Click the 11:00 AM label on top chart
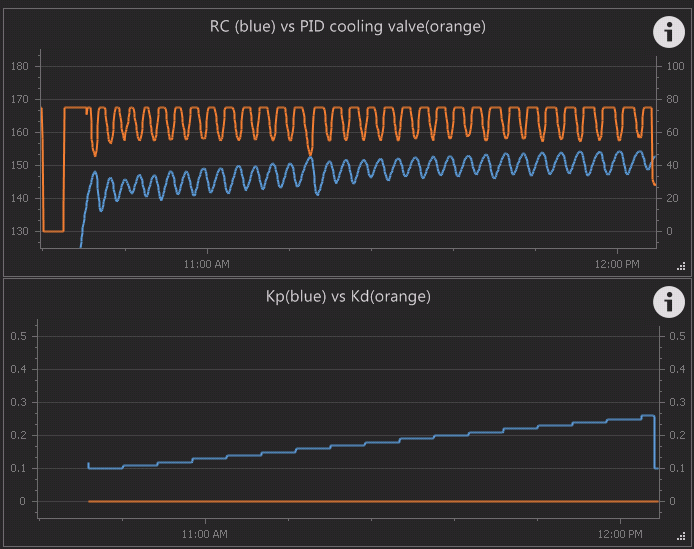The width and height of the screenshot is (694, 549). (207, 264)
